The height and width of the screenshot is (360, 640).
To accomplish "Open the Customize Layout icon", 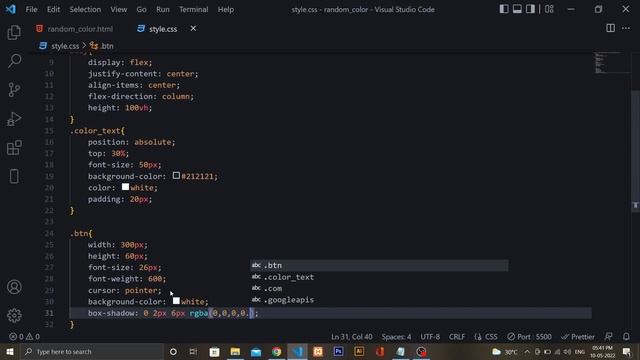I will [x=549, y=9].
